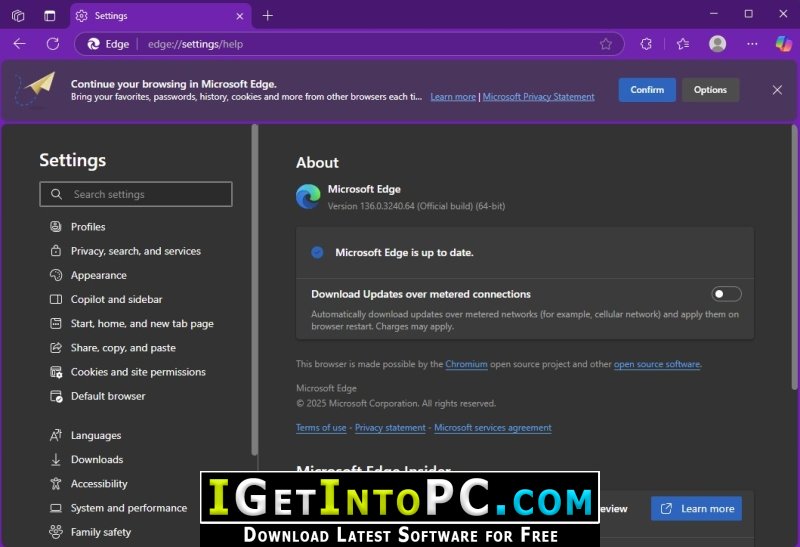
Task: Close the Settings tab
Action: (x=240, y=16)
